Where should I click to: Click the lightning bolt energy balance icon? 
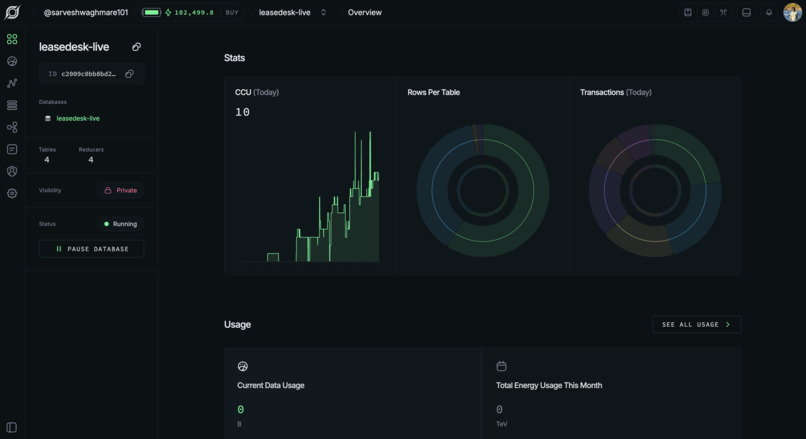click(168, 12)
